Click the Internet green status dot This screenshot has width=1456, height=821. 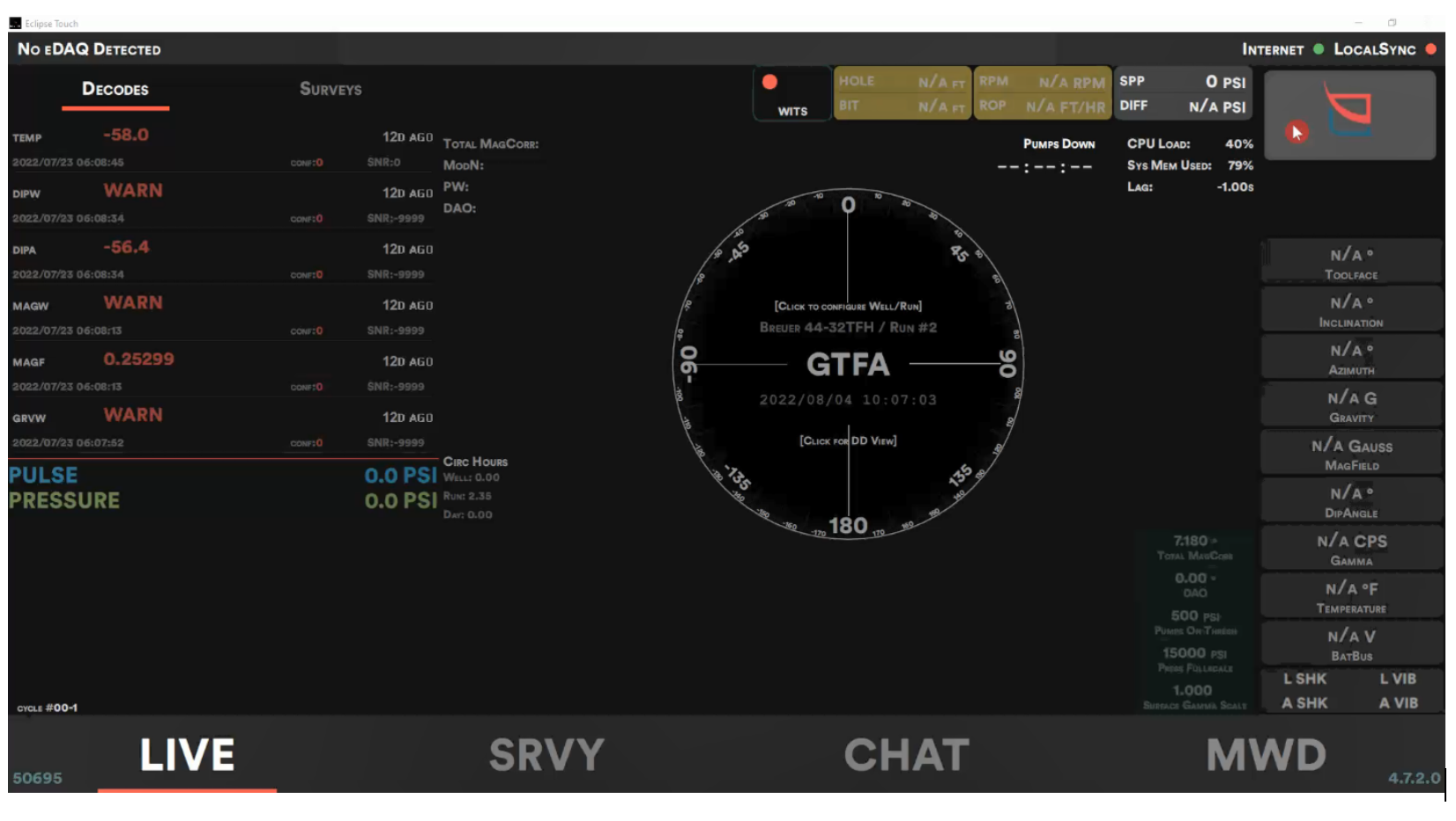tap(1319, 49)
